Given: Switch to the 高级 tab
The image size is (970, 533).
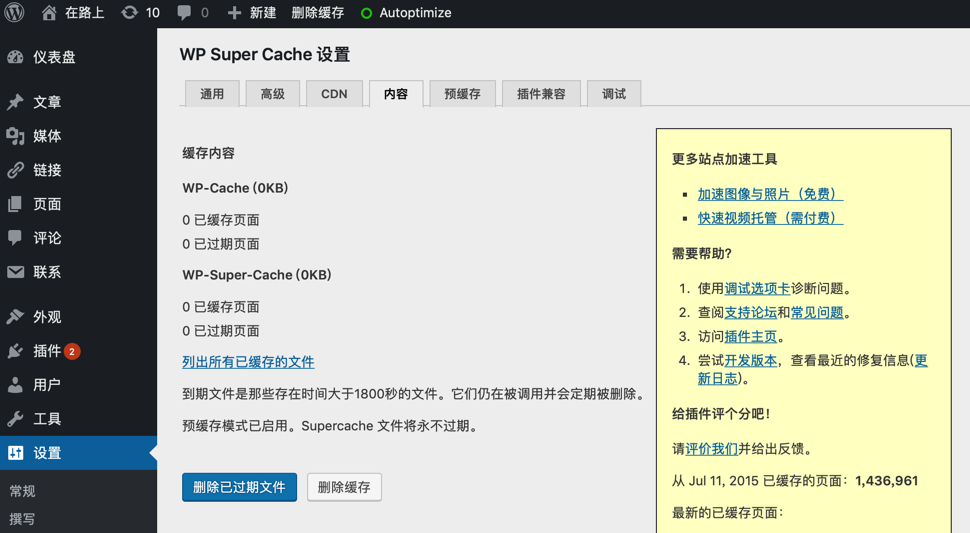Looking at the screenshot, I should [x=273, y=94].
